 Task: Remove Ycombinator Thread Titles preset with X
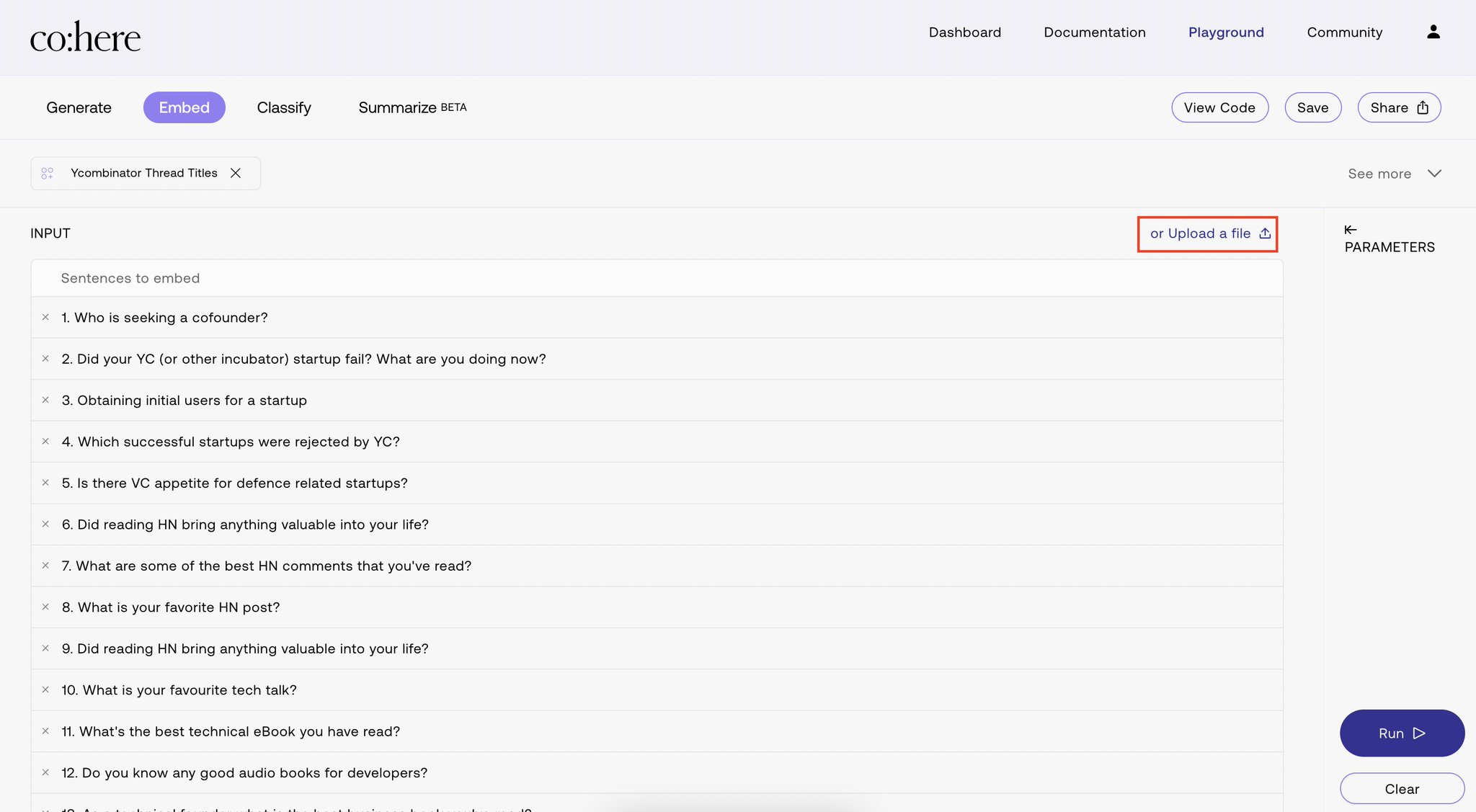click(236, 173)
